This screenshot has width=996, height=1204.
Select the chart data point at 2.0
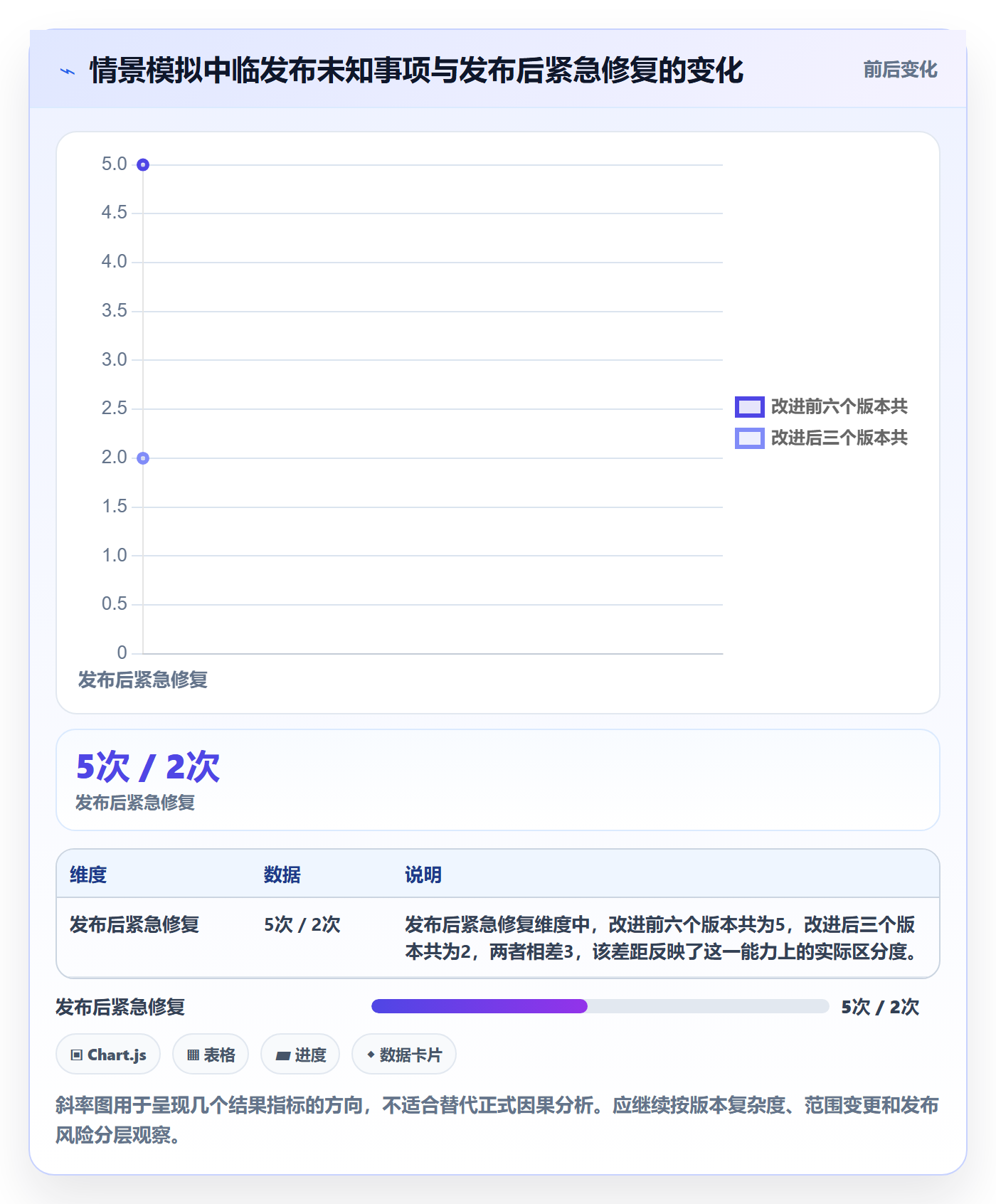pos(143,458)
